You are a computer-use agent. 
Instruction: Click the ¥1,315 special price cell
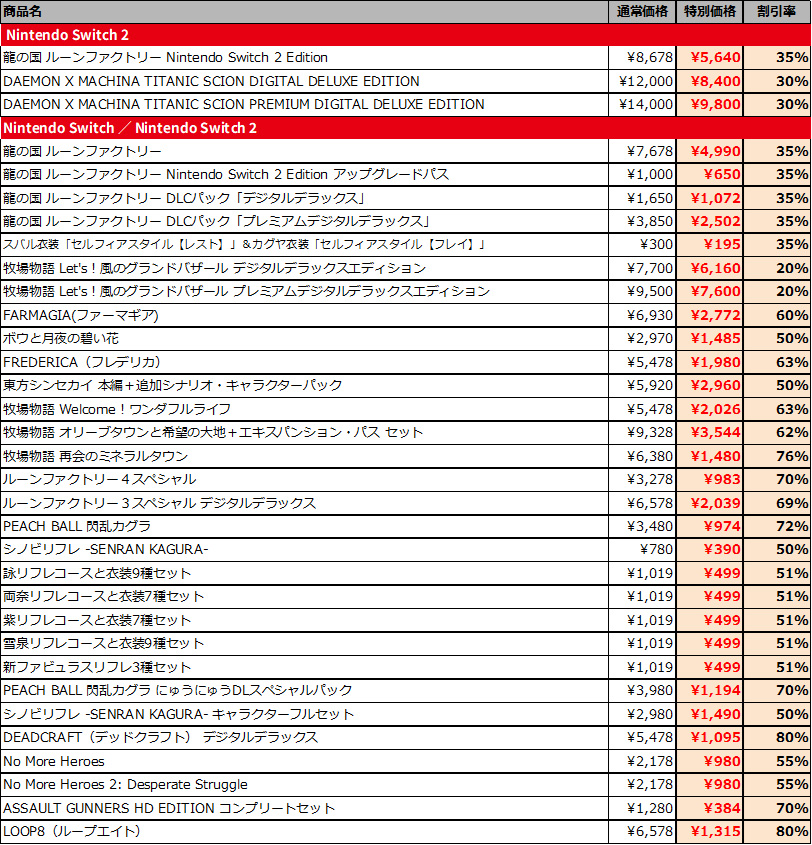(x=710, y=832)
